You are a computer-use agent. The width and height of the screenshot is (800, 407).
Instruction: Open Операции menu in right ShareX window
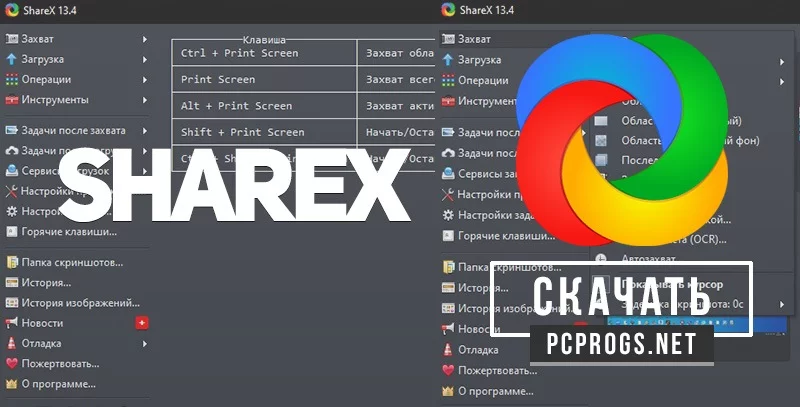coord(483,81)
